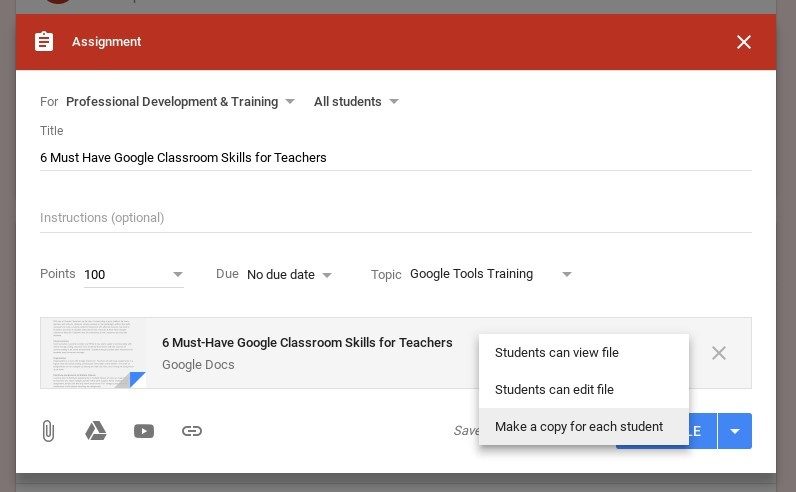Open the Points 100 dropdown
This screenshot has width=796, height=492.
(134, 275)
